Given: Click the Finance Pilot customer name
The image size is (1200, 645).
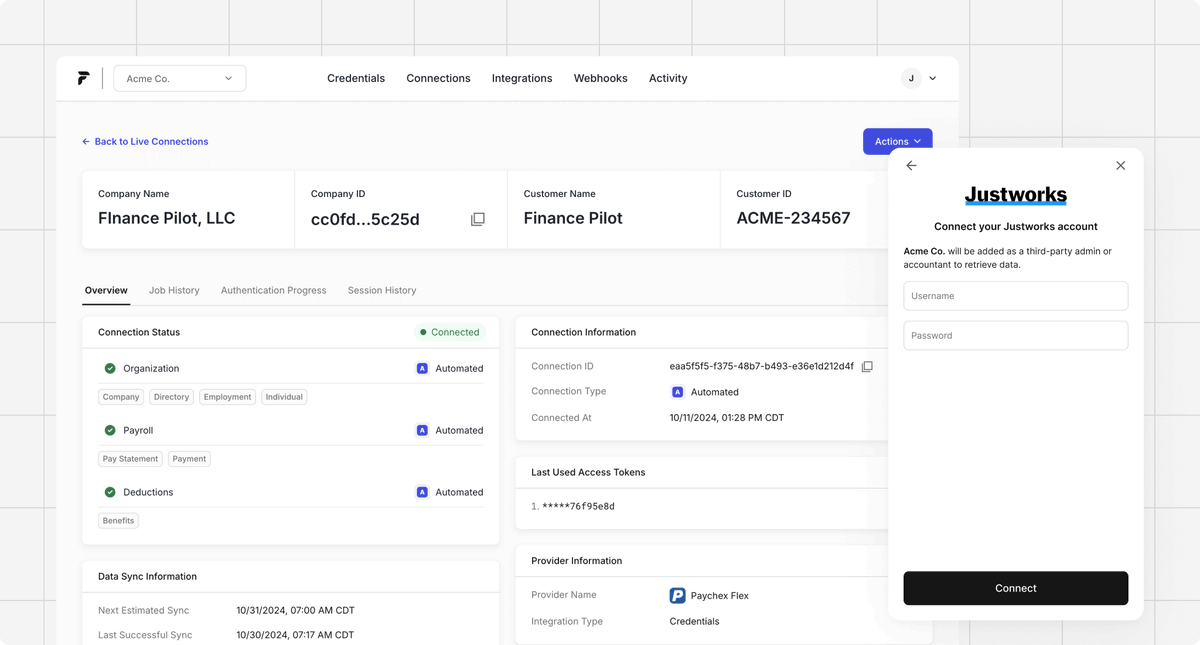Looking at the screenshot, I should [x=573, y=218].
